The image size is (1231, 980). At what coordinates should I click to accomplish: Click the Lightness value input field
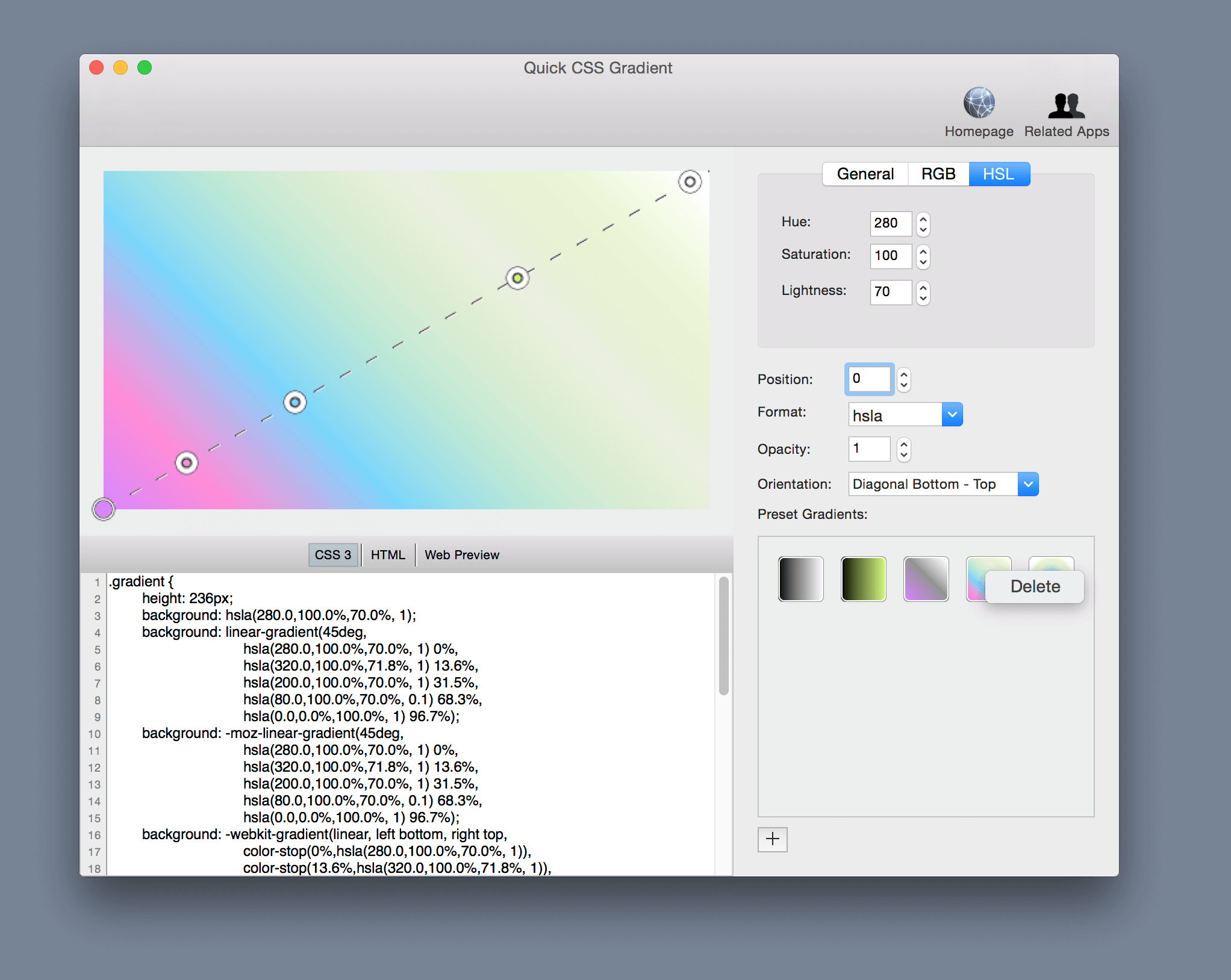coord(885,291)
